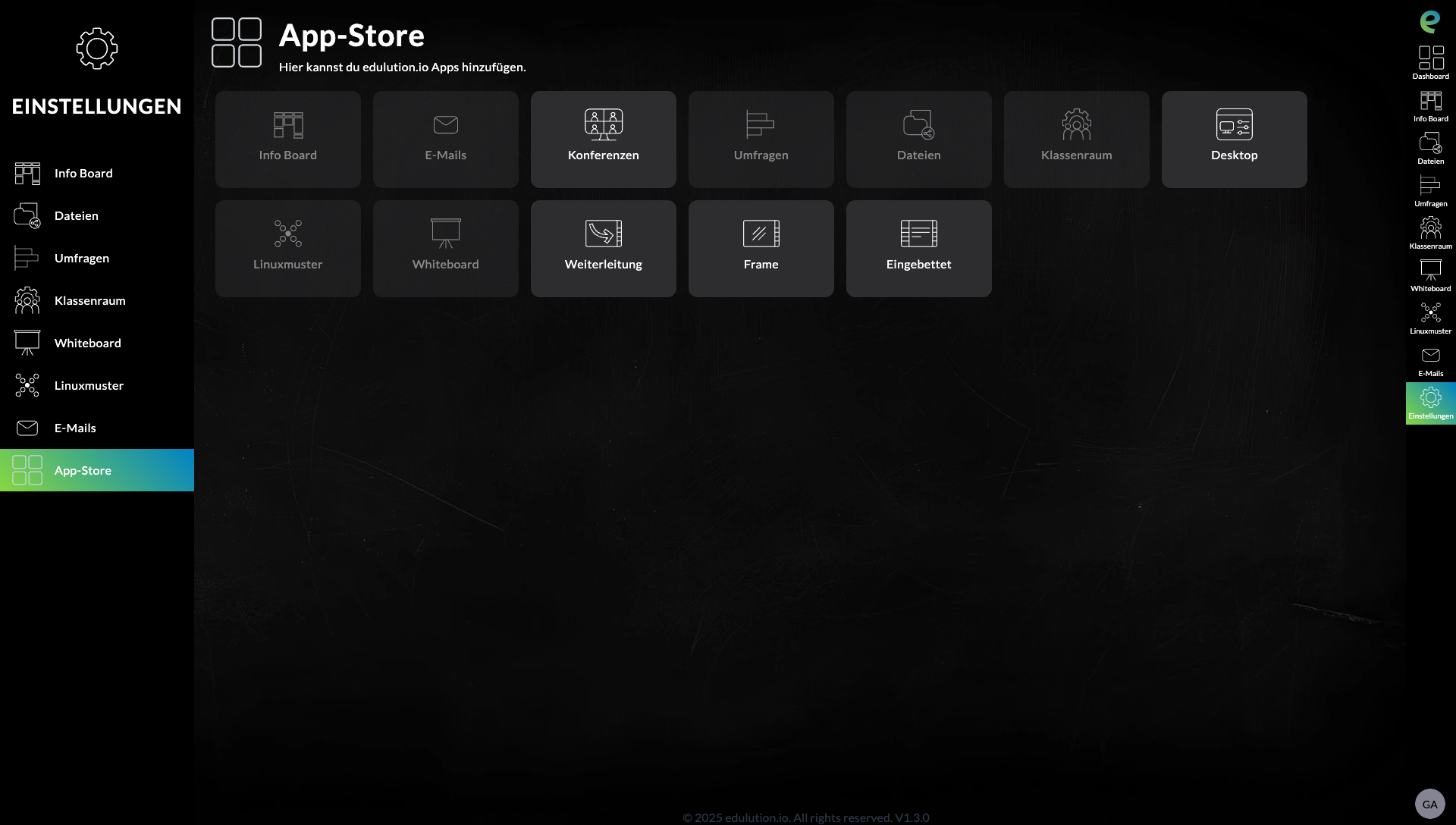
Task: Select the Whiteboard app card
Action: click(x=446, y=249)
